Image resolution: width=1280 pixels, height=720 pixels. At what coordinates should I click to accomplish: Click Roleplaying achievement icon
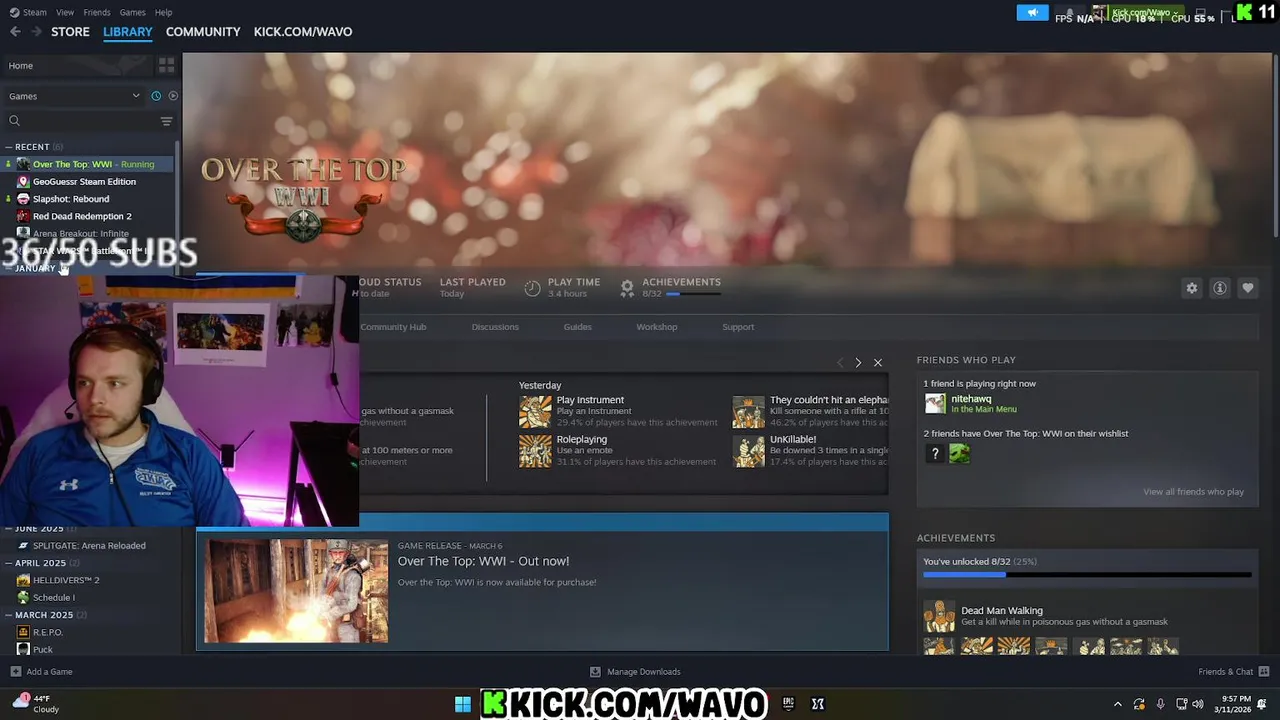535,451
